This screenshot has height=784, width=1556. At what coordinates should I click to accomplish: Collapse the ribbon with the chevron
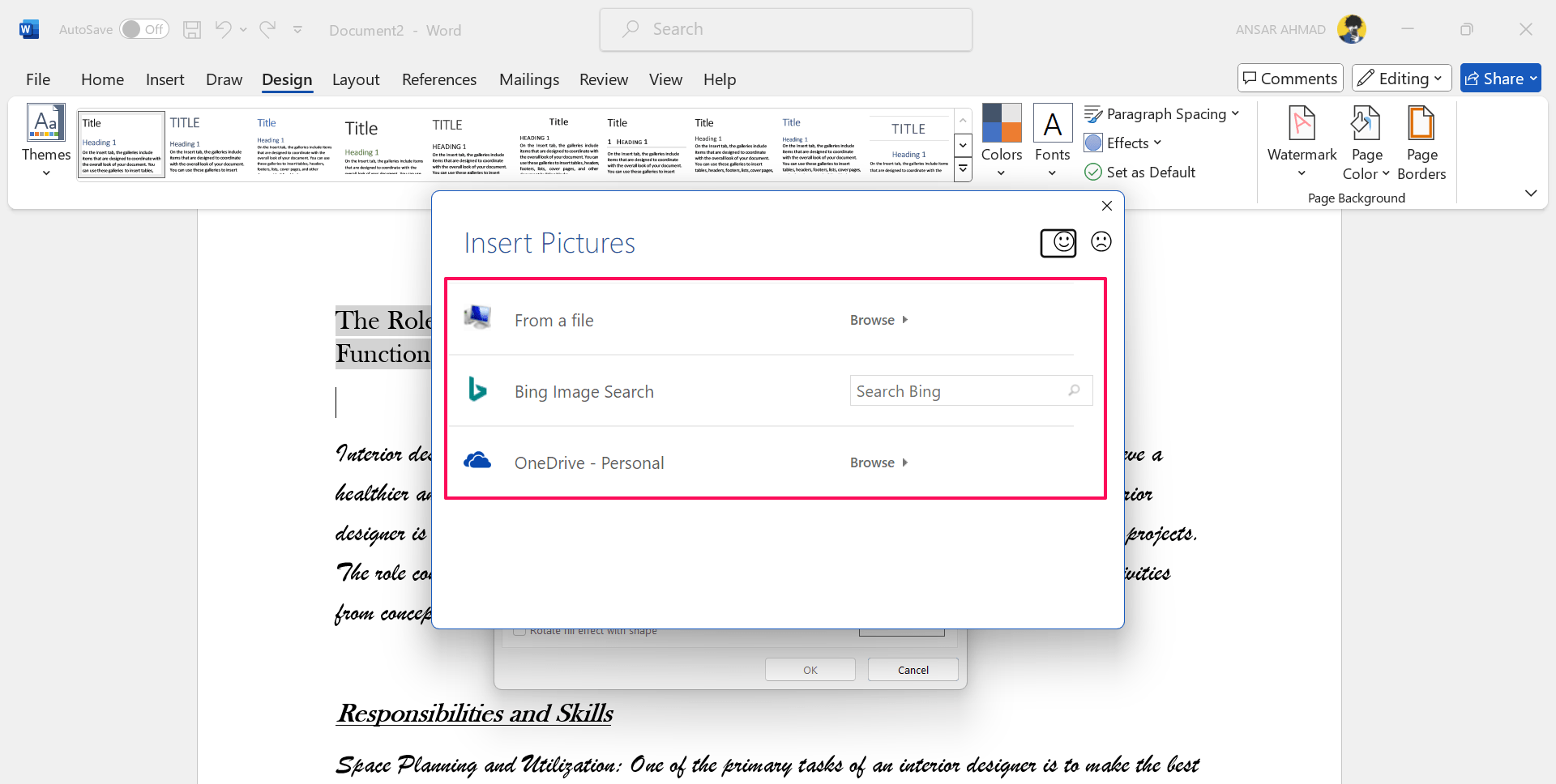pos(1530,193)
